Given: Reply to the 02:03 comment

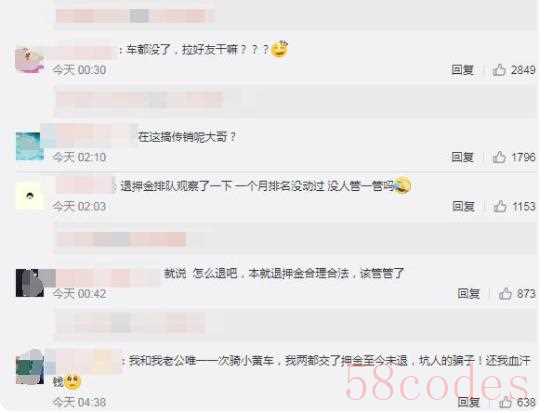Looking at the screenshot, I should pos(463,206).
